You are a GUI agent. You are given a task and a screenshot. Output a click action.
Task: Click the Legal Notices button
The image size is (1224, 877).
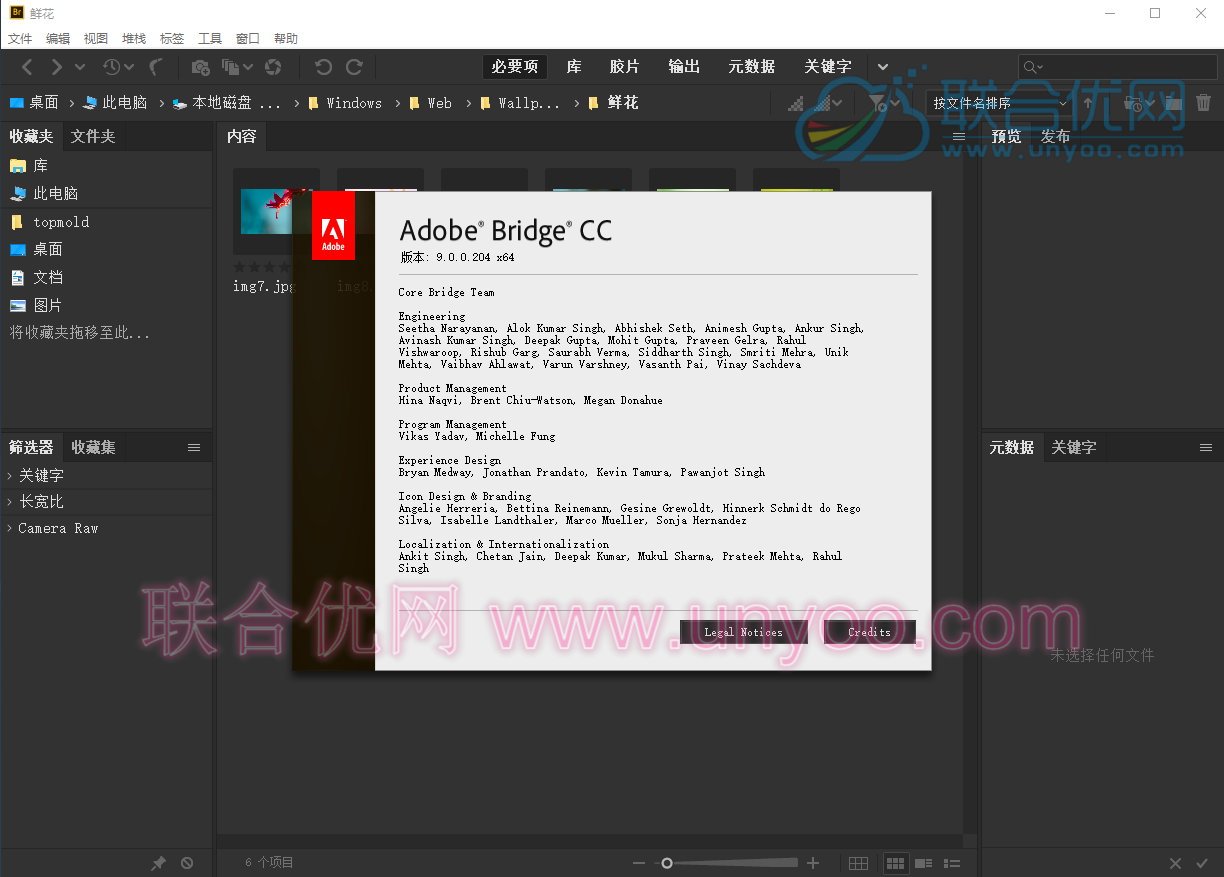click(x=743, y=632)
